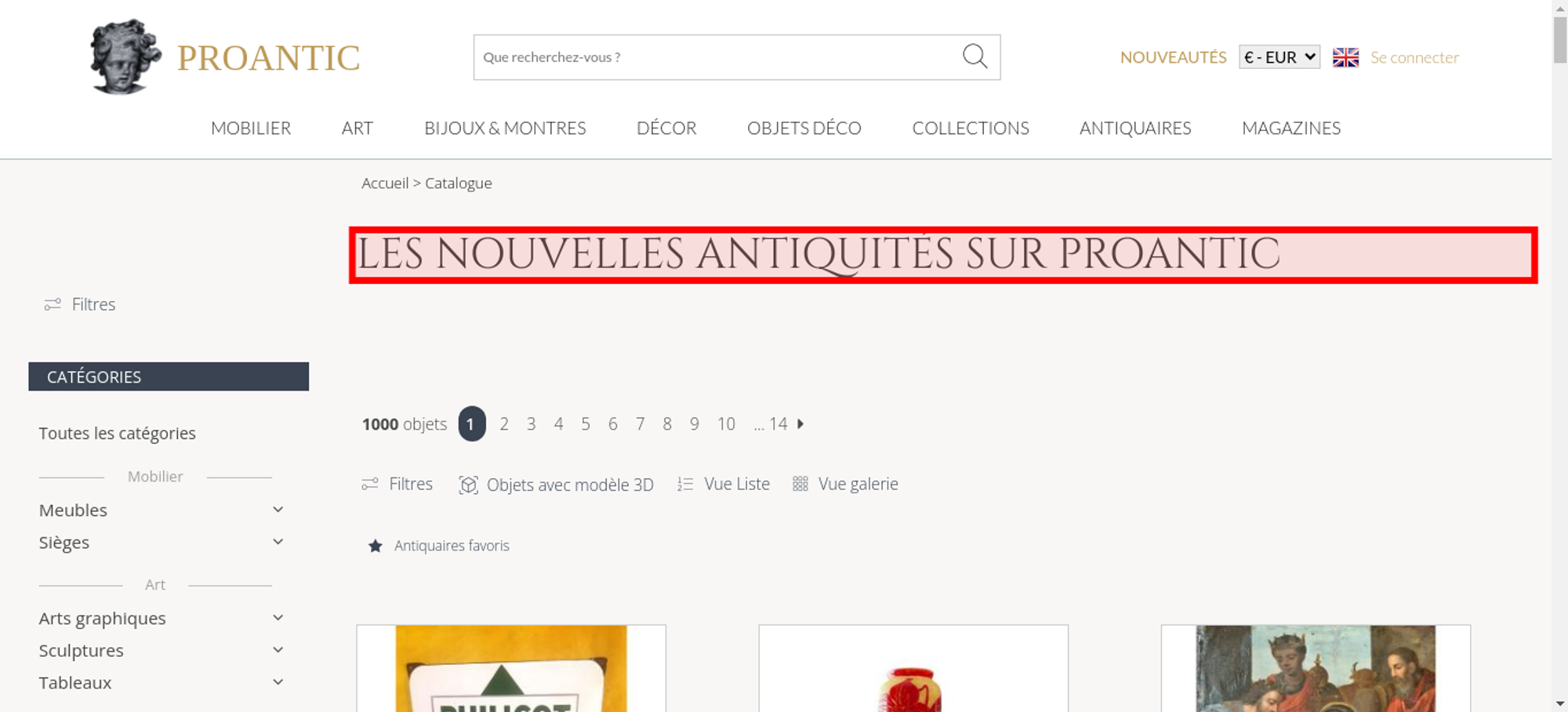
Task: Click the star icon beside Antiquaires favoris
Action: (376, 546)
